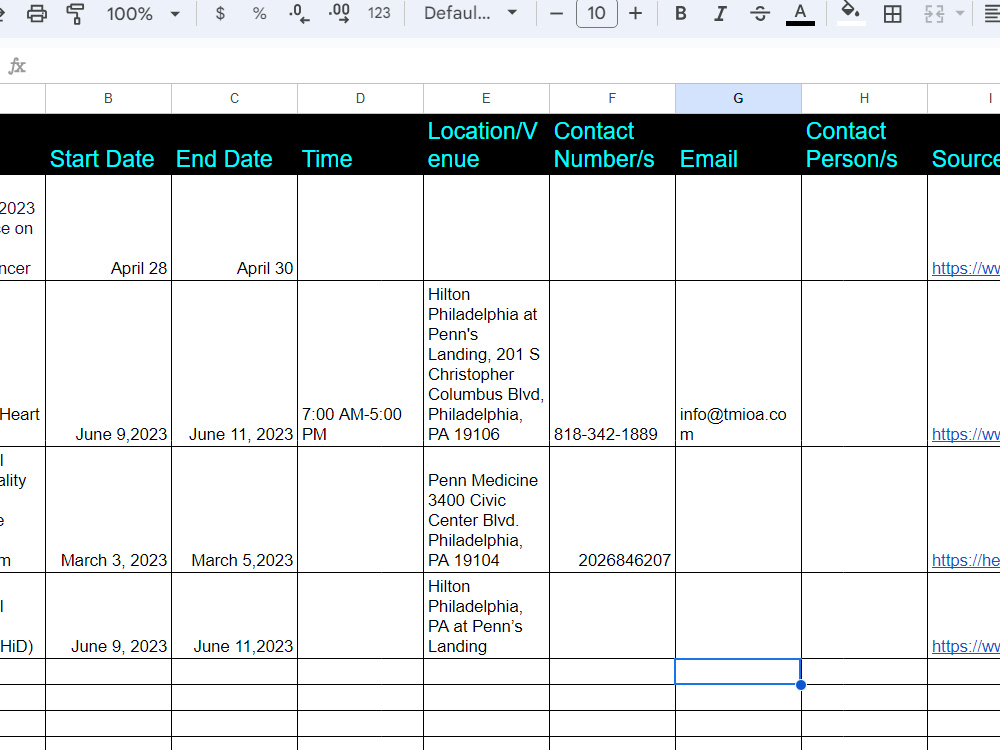Screen dimensions: 1000x750
Task: Click the font size field showing 10
Action: point(596,13)
